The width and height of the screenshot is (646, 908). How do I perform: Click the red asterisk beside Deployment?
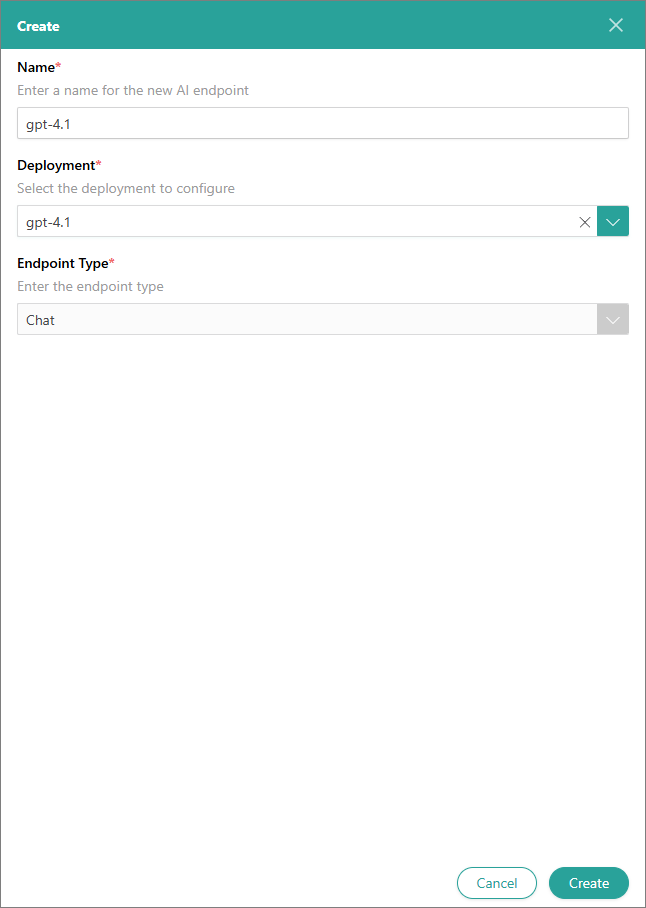pos(98,164)
